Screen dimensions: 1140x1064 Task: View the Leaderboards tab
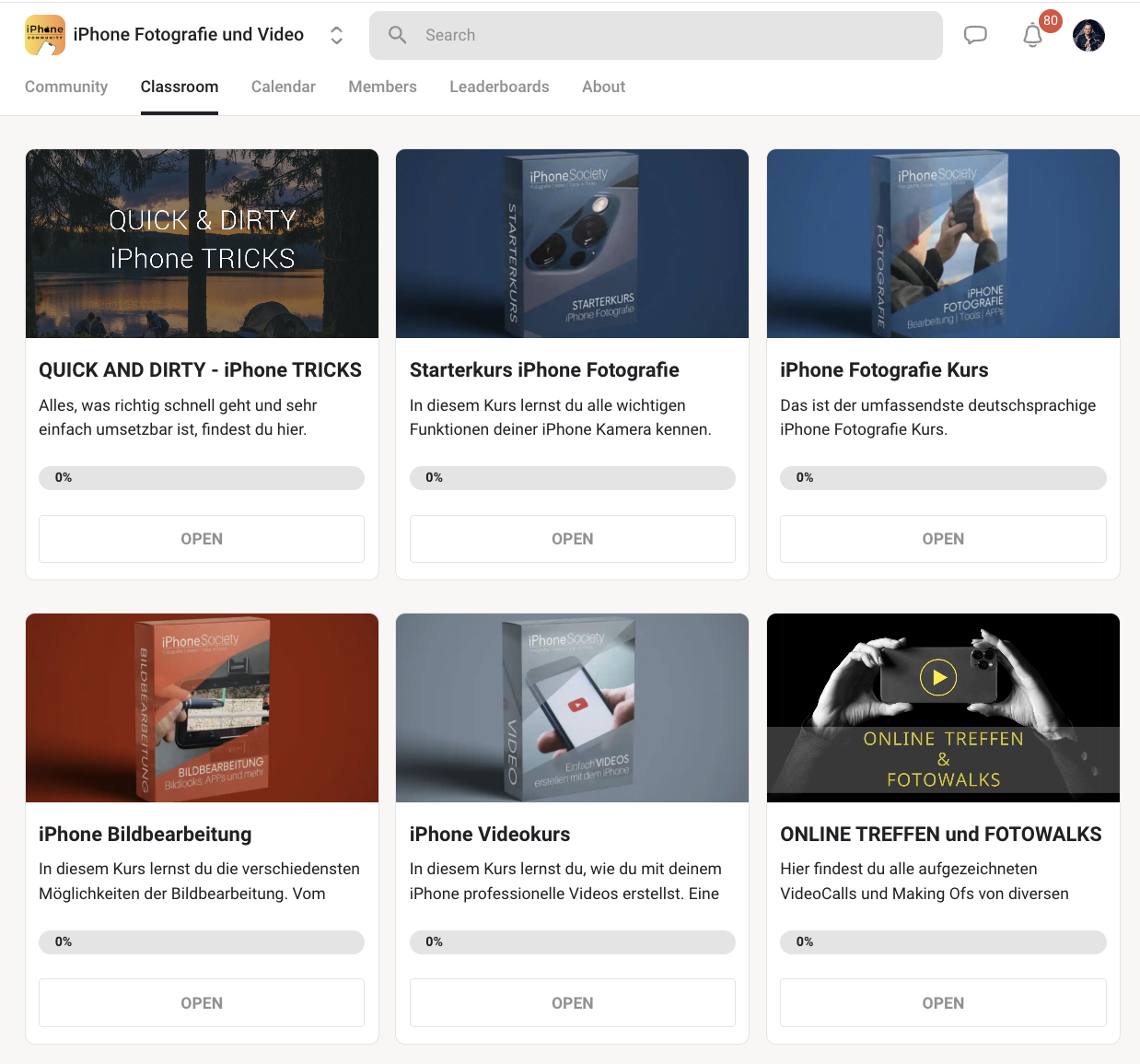(499, 87)
